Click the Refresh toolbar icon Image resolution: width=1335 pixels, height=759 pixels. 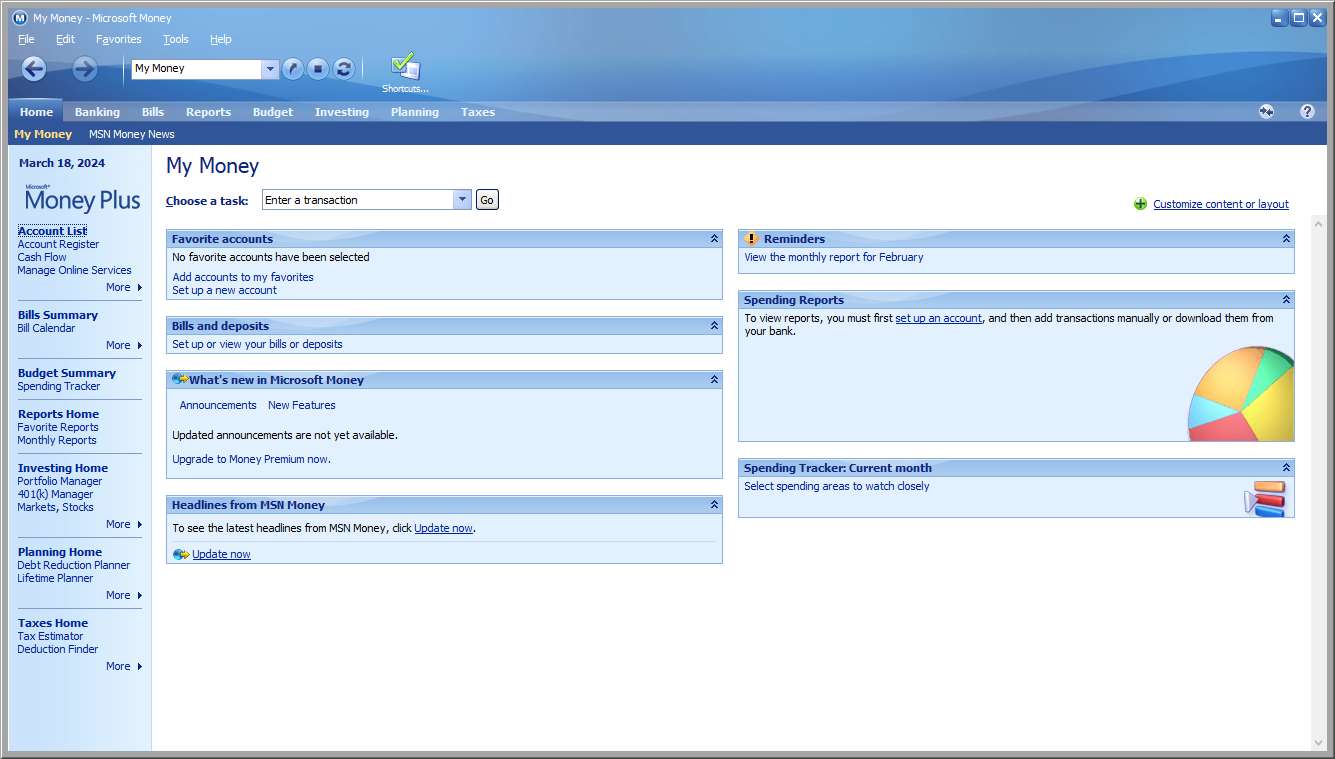pyautogui.click(x=344, y=68)
